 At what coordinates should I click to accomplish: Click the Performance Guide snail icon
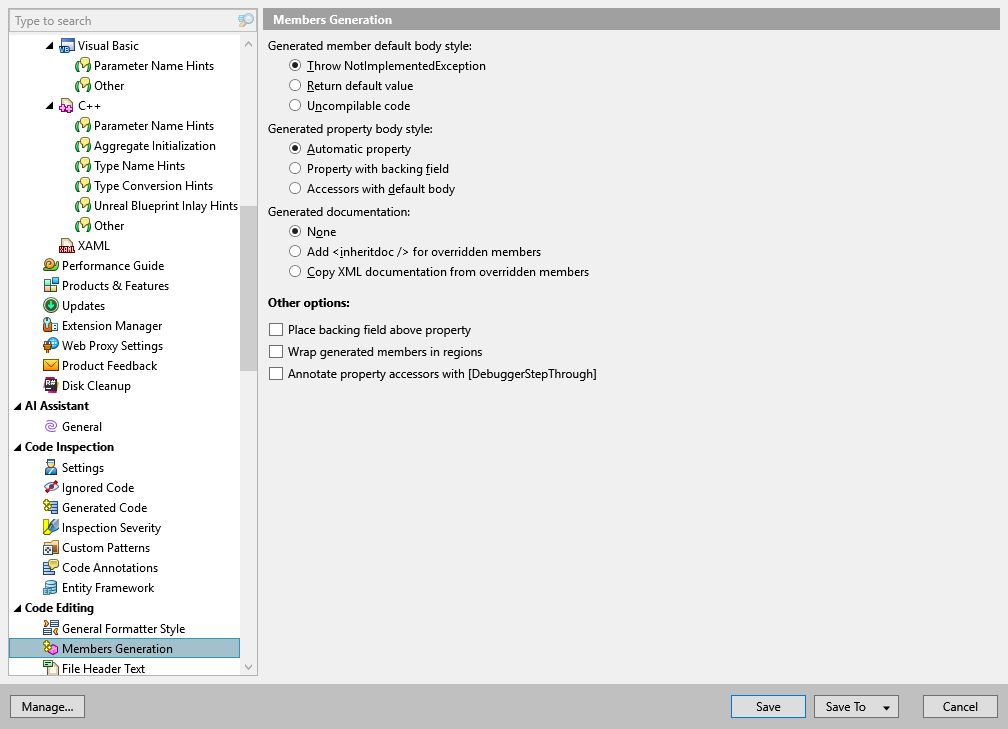51,266
